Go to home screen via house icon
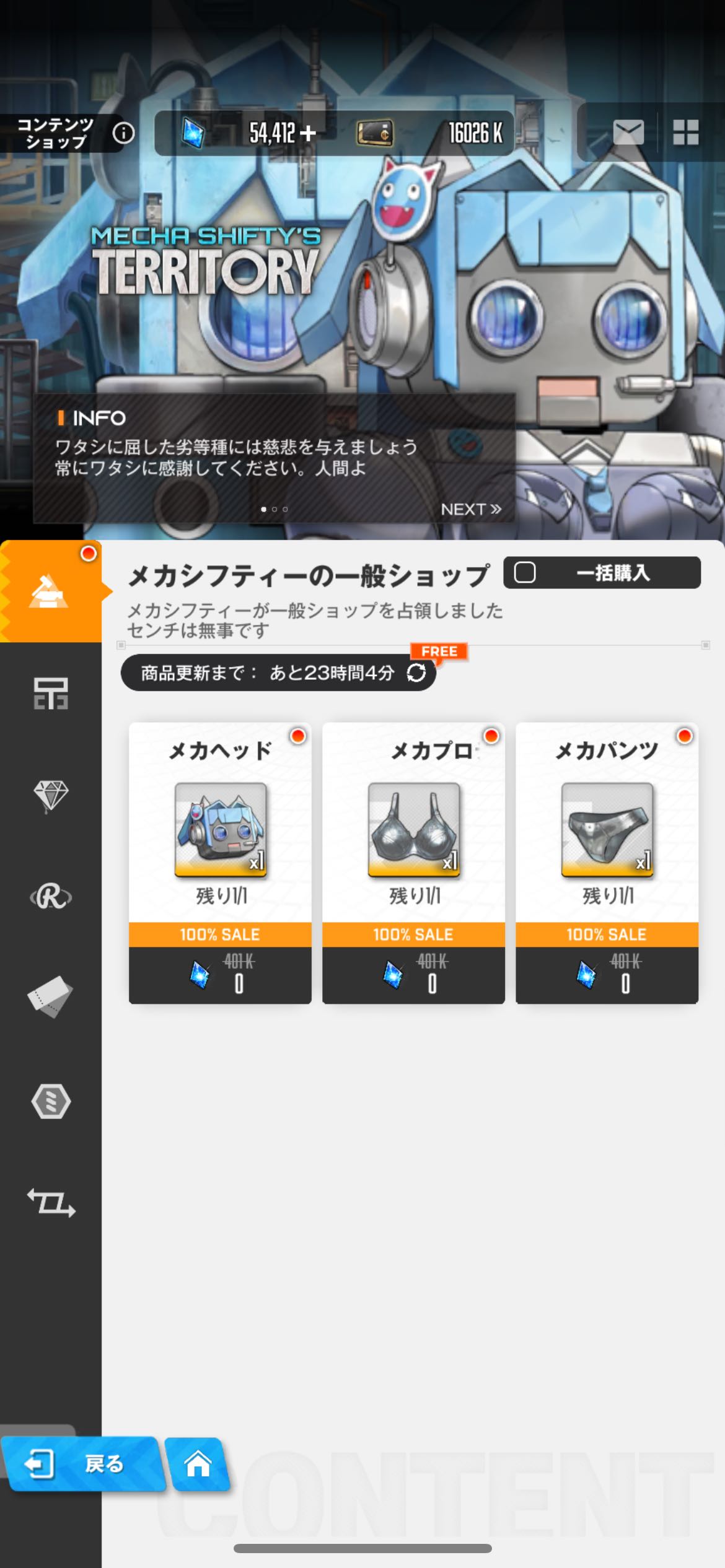The image size is (725, 1568). [x=198, y=1464]
